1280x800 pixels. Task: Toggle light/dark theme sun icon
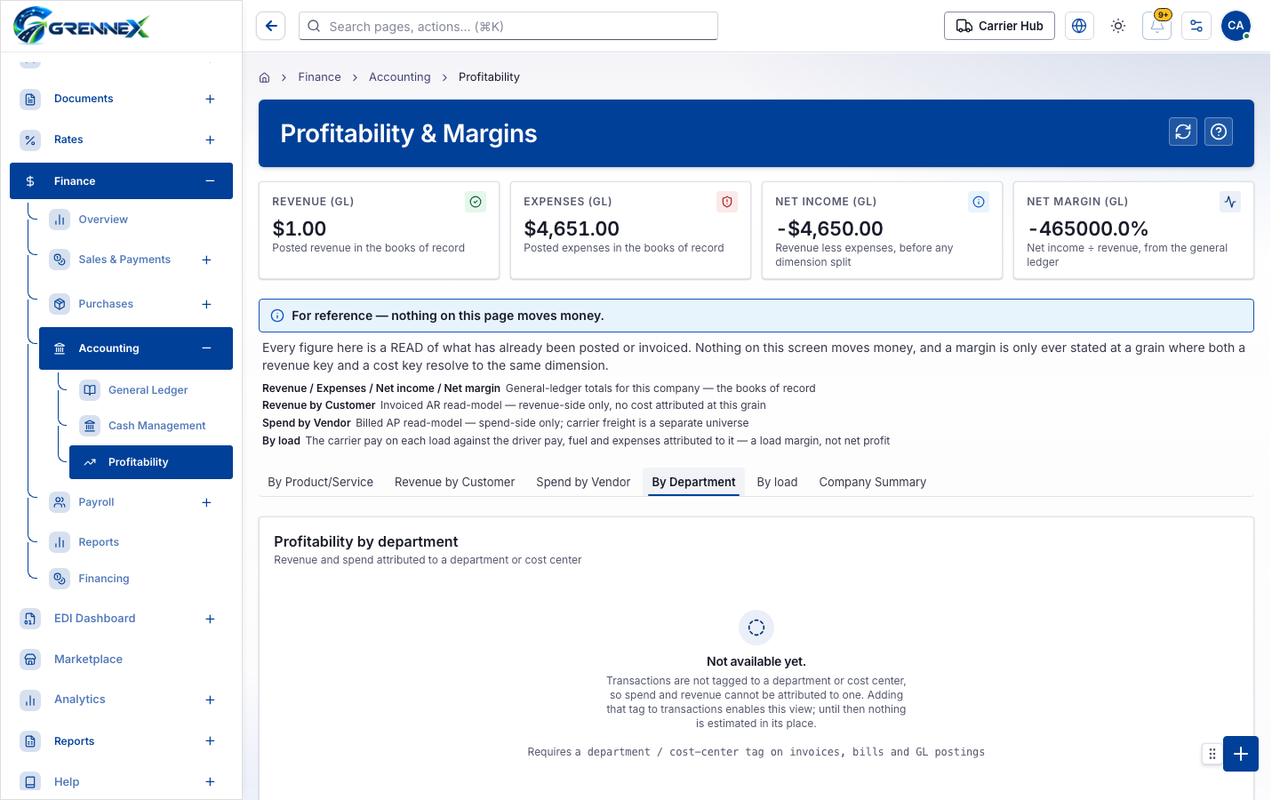click(1118, 26)
